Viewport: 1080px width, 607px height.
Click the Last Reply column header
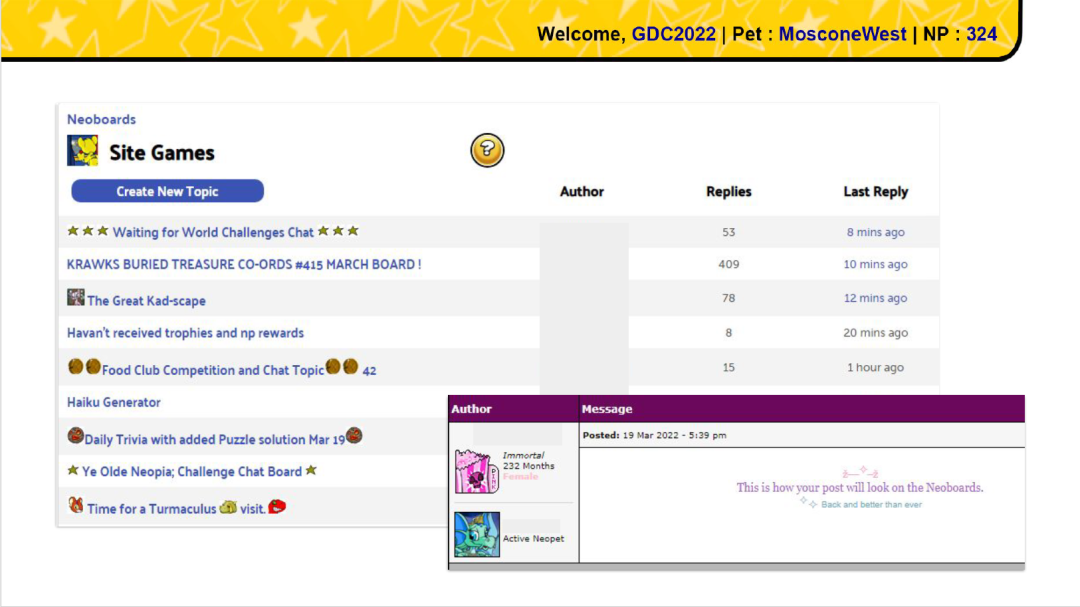click(x=875, y=192)
